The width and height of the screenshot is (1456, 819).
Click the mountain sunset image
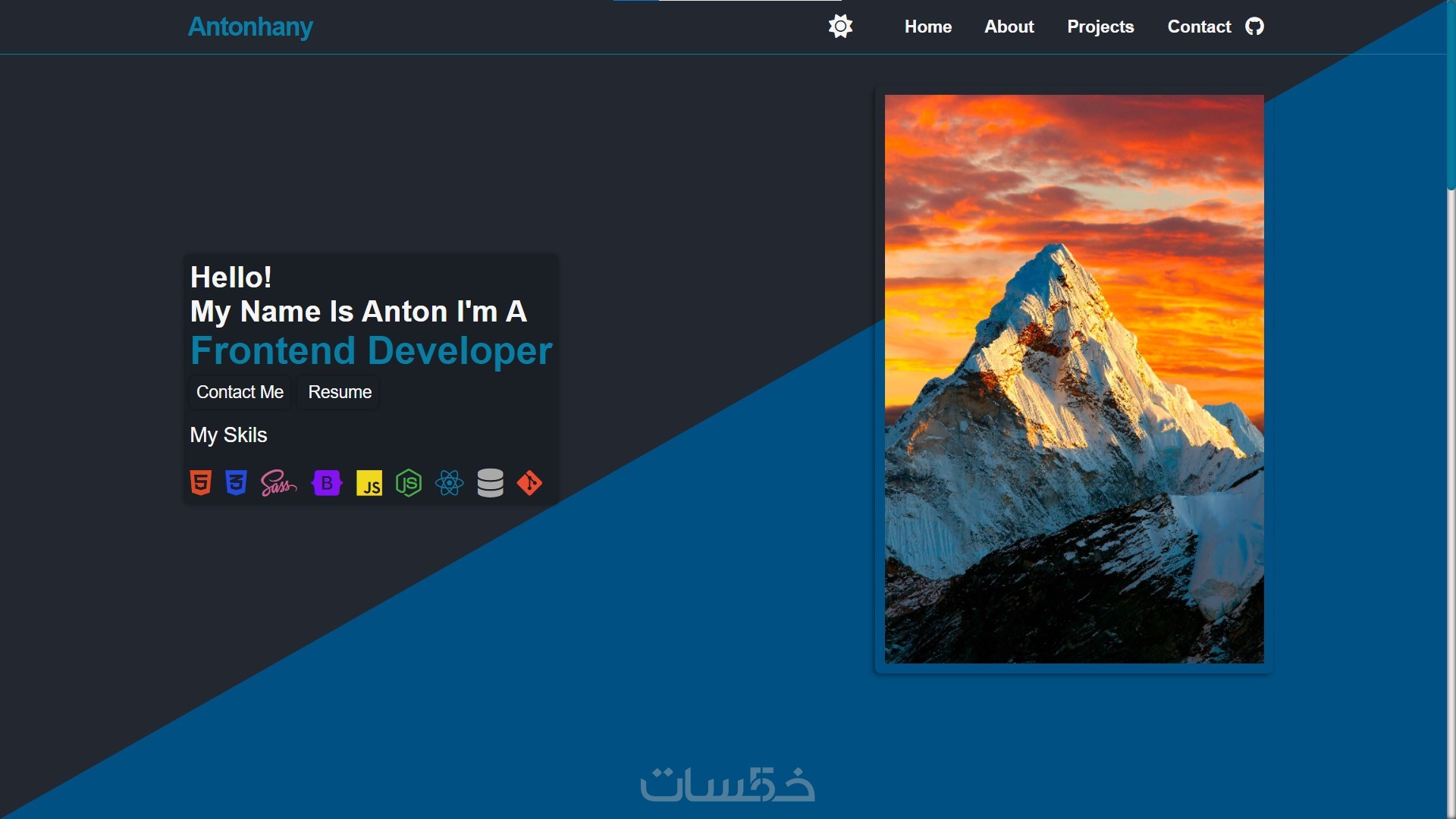[1074, 379]
